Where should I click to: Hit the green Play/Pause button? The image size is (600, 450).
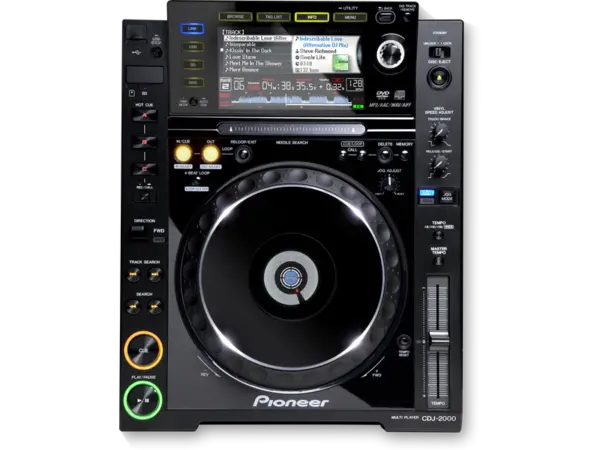pyautogui.click(x=143, y=400)
